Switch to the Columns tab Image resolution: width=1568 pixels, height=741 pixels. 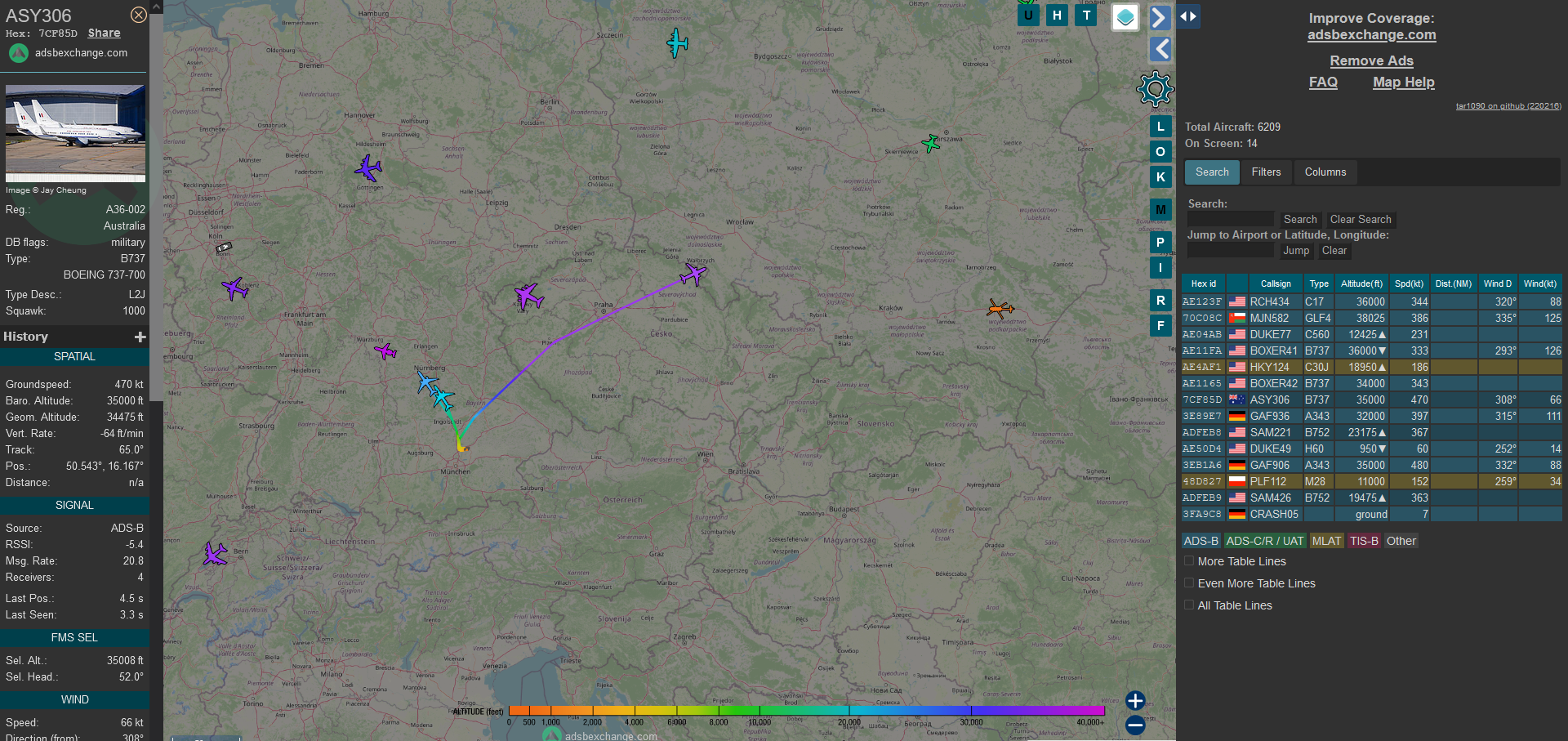pyautogui.click(x=1325, y=172)
